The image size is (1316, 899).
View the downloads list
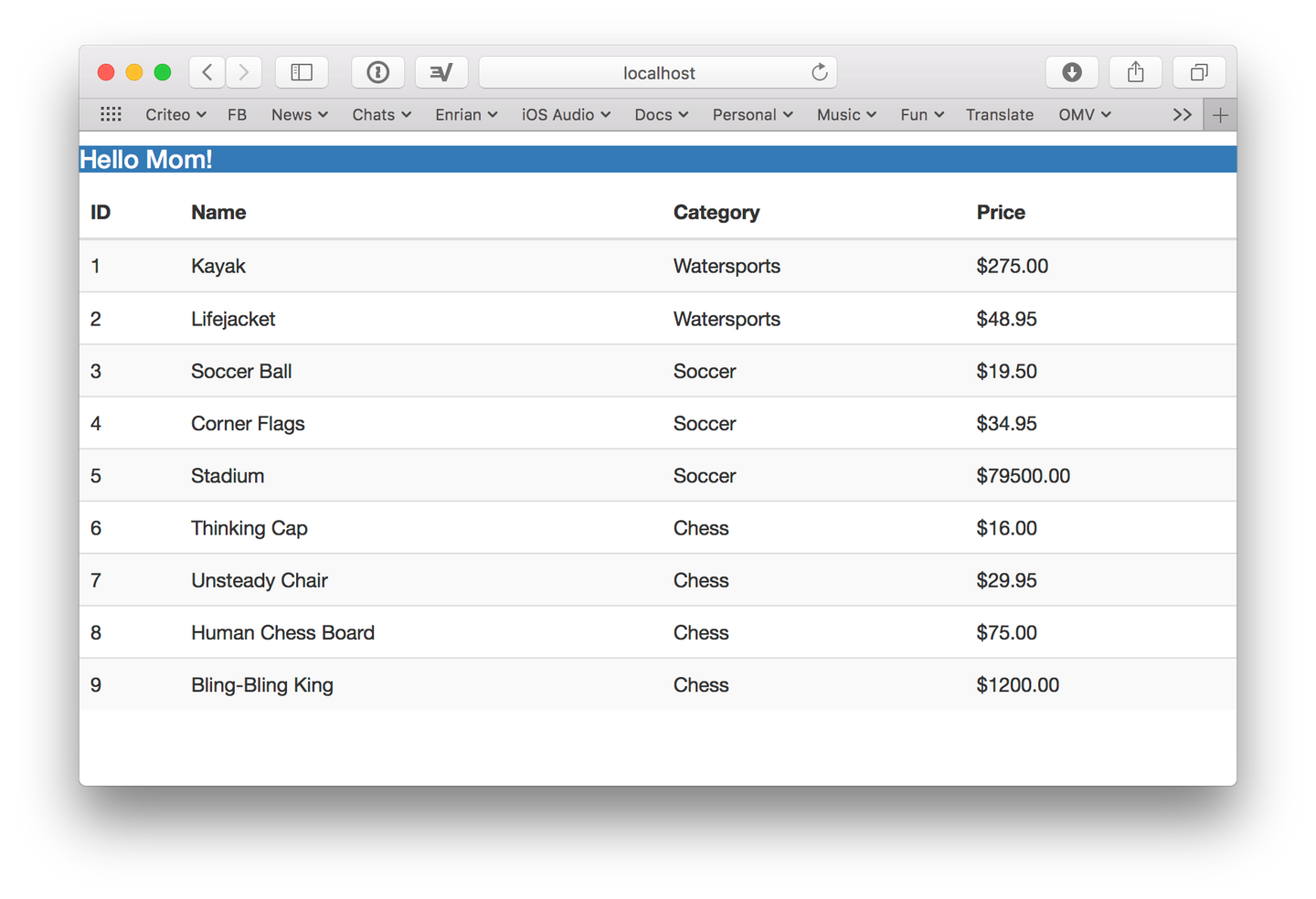(1072, 72)
